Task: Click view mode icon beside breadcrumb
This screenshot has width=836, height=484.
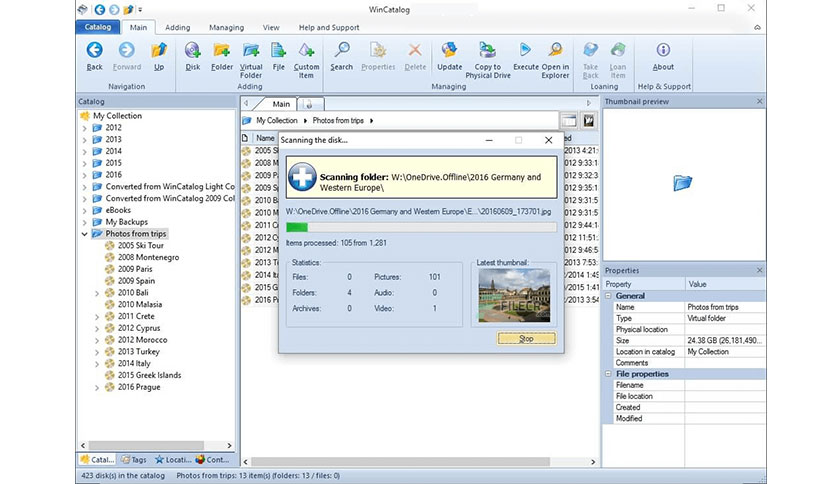Action: [569, 121]
